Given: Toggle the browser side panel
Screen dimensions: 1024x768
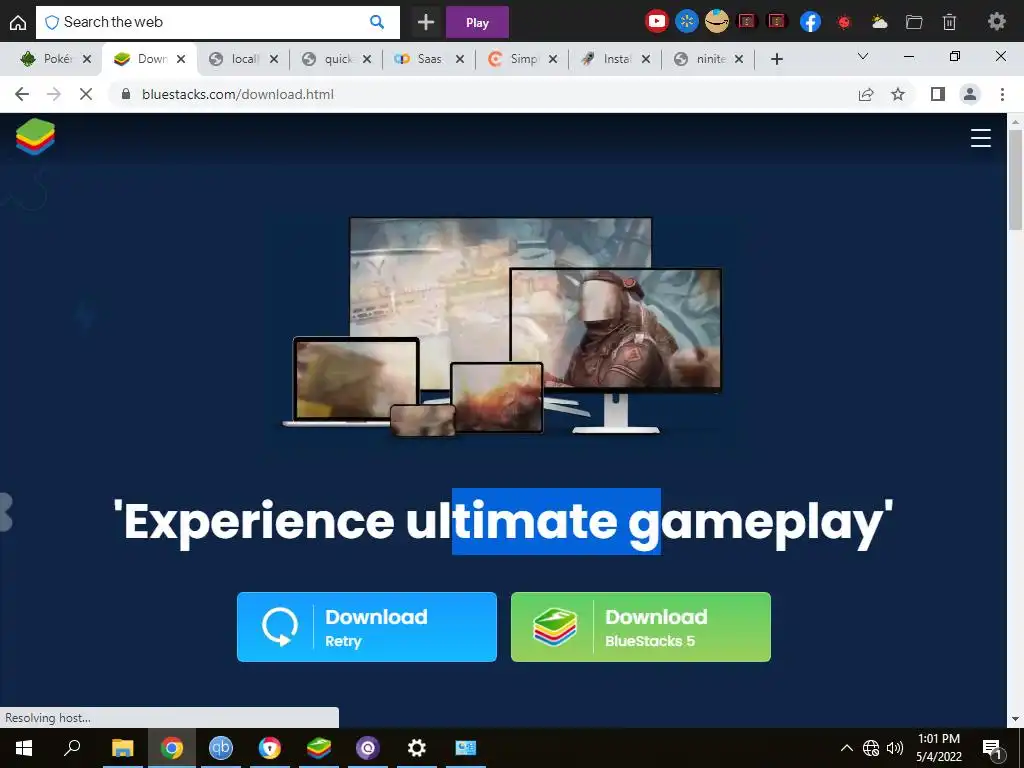Looking at the screenshot, I should pyautogui.click(x=938, y=94).
